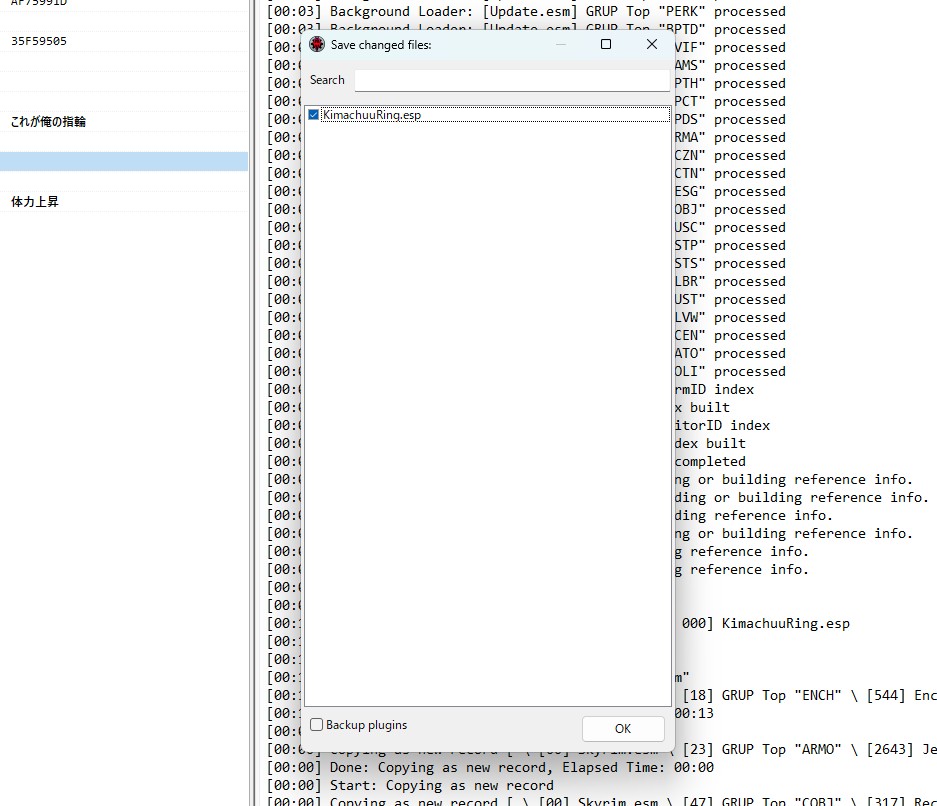Minimize the Save changed files dialog
The width and height of the screenshot is (937, 806).
(x=560, y=45)
